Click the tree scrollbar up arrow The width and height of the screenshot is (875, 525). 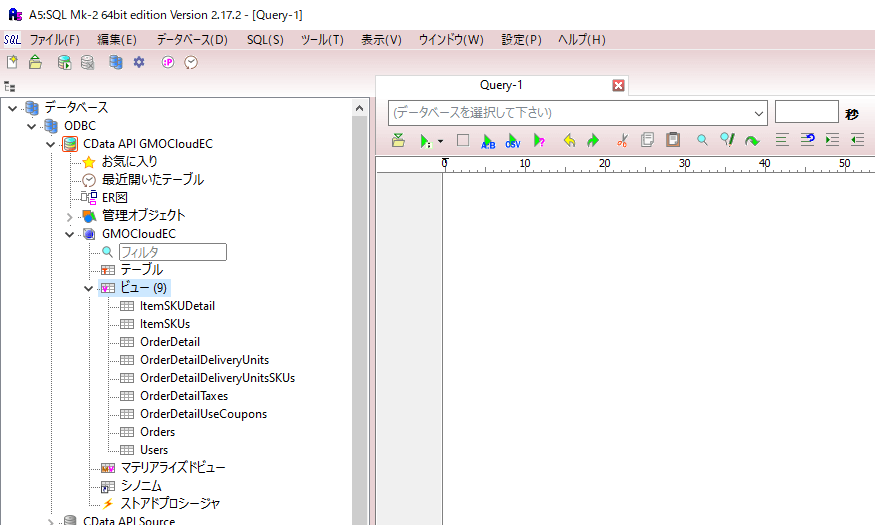[x=359, y=108]
